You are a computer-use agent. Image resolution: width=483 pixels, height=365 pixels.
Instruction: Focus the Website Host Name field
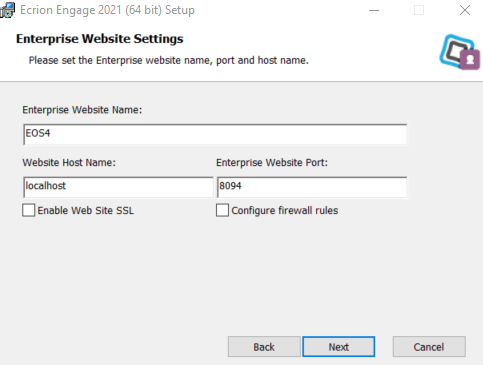(x=118, y=187)
